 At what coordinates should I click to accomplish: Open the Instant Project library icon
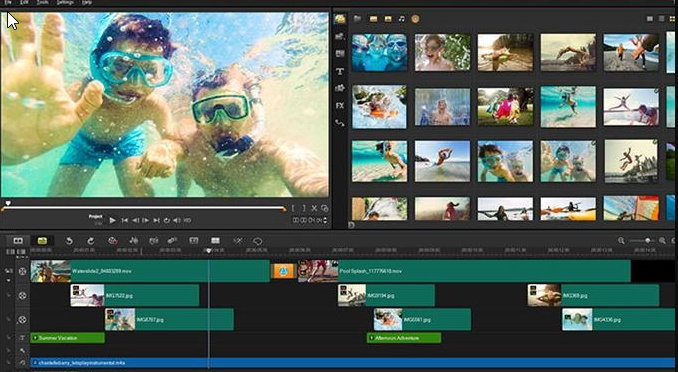click(x=340, y=37)
